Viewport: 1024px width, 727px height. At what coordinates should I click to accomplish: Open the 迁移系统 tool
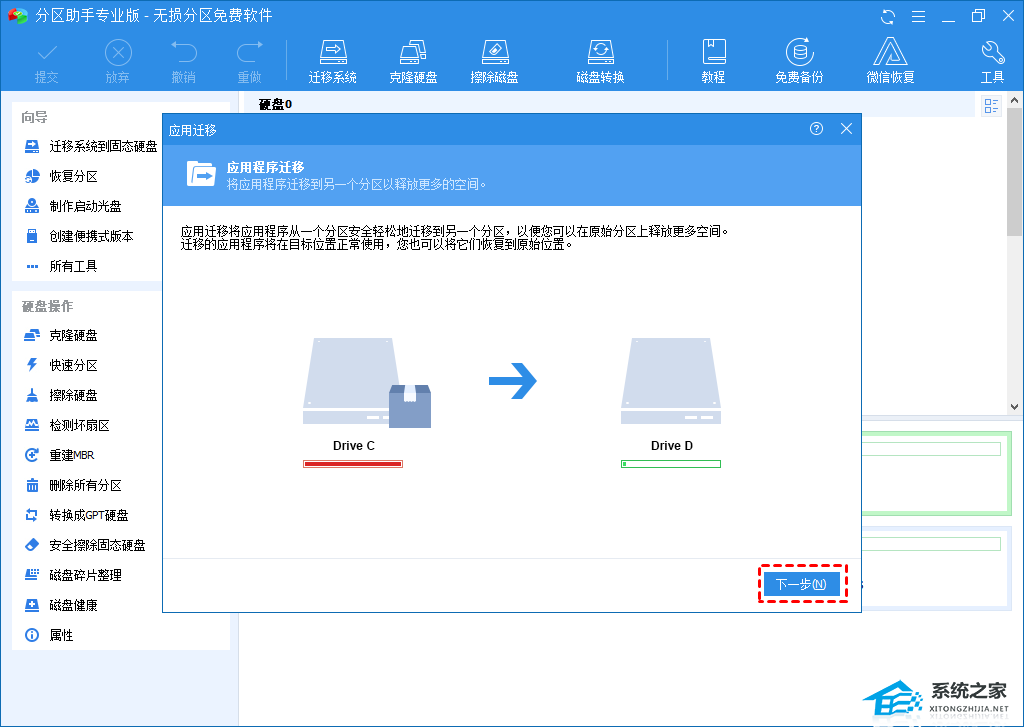click(x=332, y=62)
